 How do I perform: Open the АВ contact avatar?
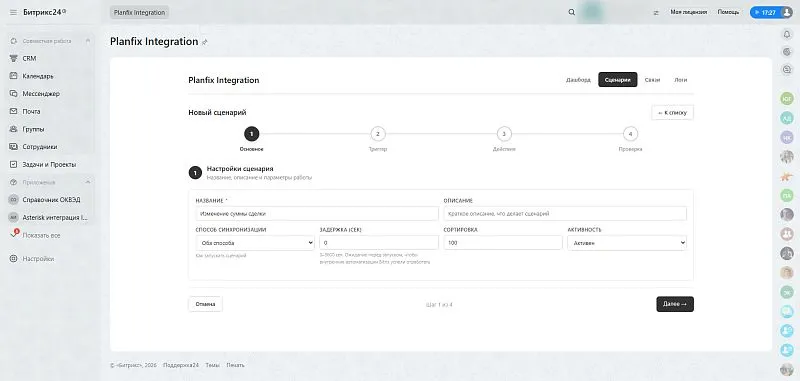pyautogui.click(x=787, y=118)
